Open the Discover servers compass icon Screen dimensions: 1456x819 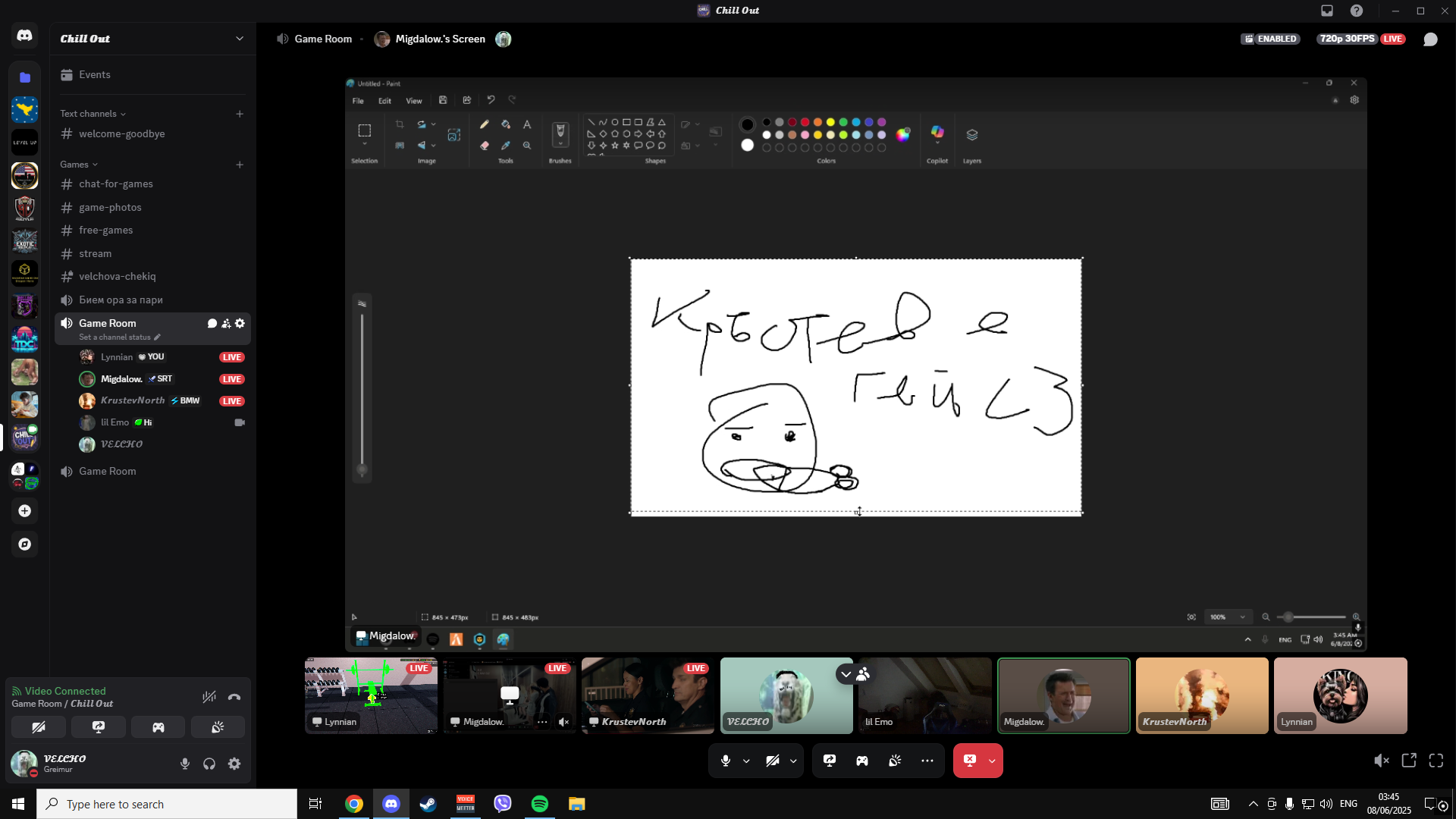(24, 544)
